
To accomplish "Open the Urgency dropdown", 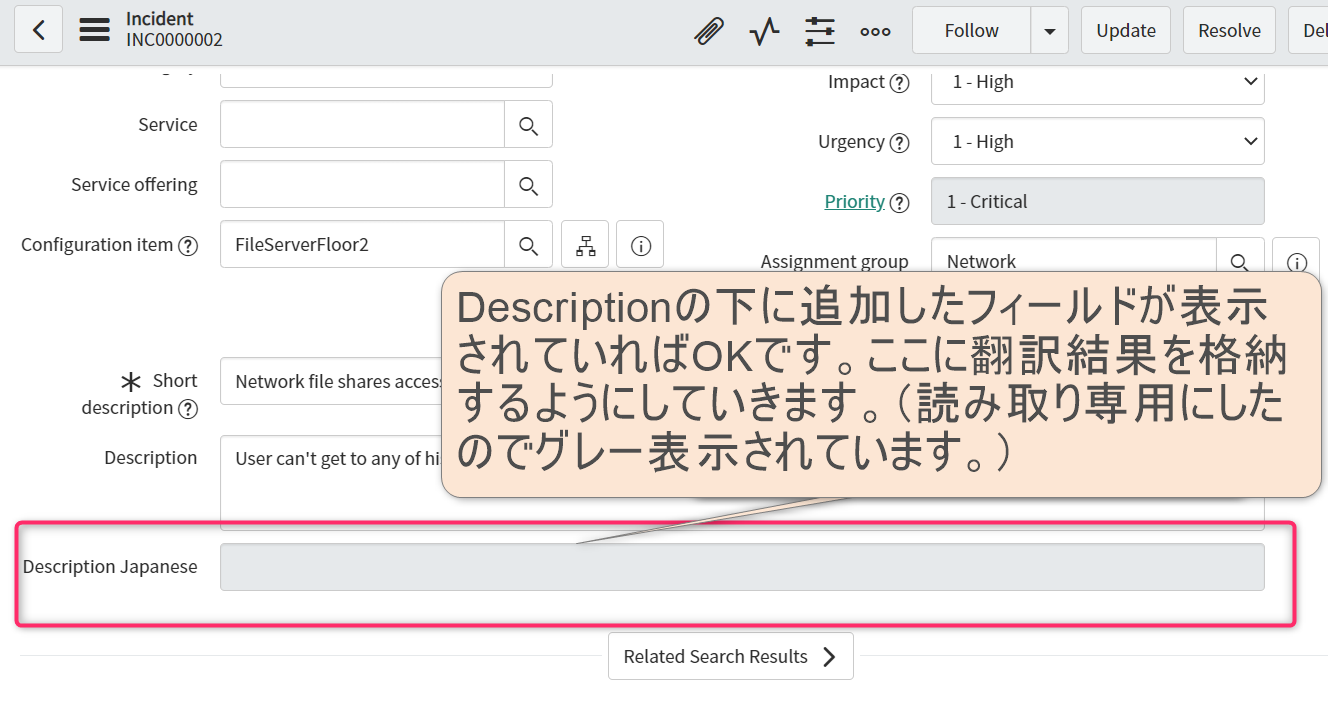I will click(1097, 141).
